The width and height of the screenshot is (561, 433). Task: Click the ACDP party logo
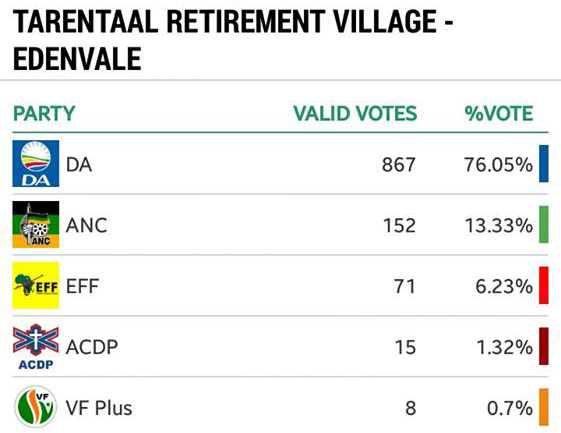click(x=36, y=346)
